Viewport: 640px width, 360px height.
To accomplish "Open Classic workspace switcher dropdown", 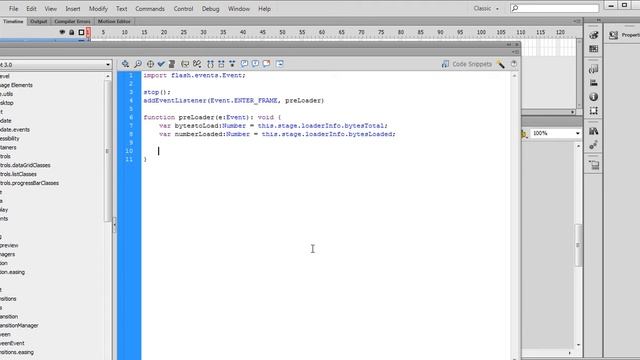I will point(486,9).
